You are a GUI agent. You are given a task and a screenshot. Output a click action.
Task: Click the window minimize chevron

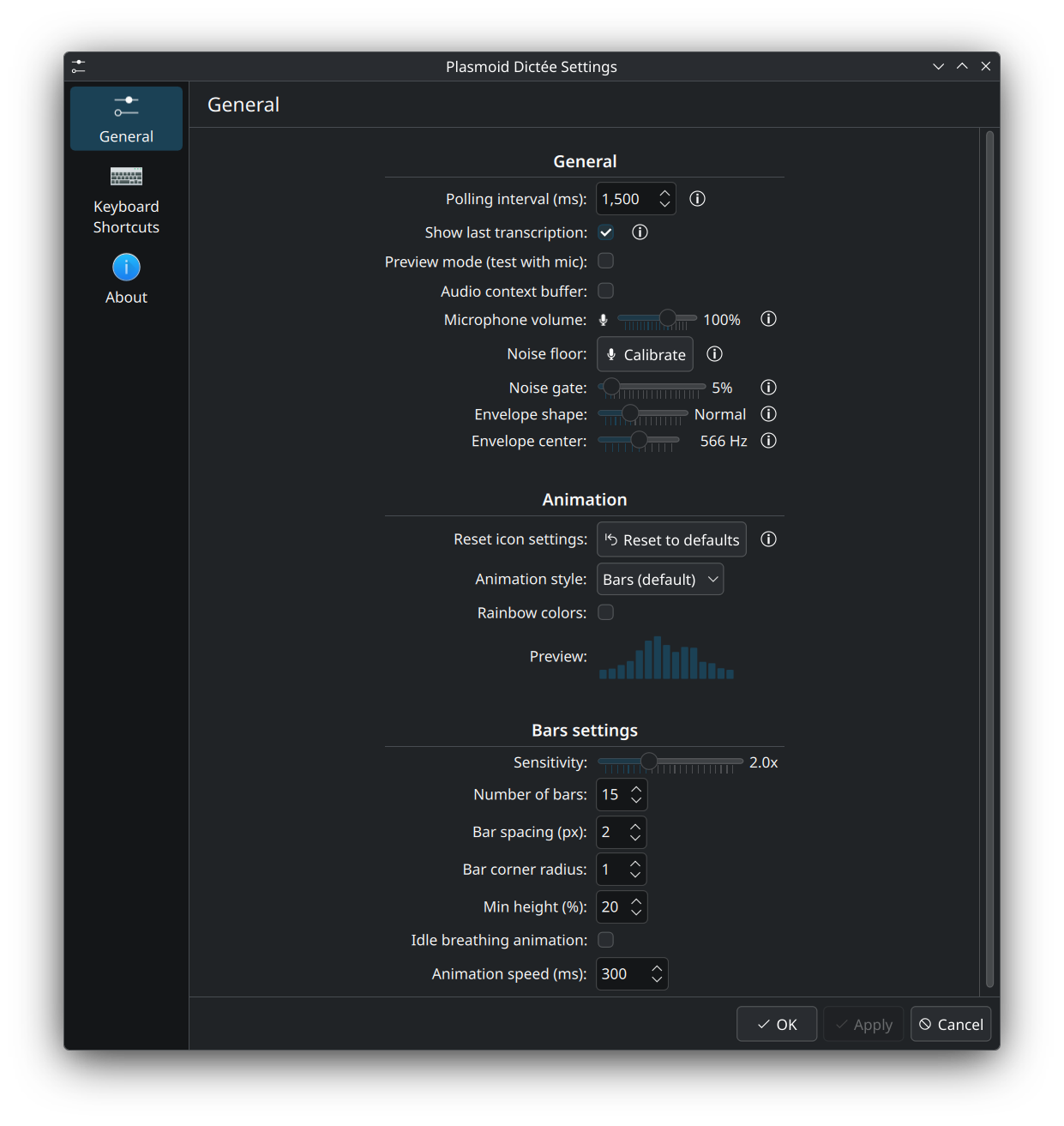click(938, 66)
